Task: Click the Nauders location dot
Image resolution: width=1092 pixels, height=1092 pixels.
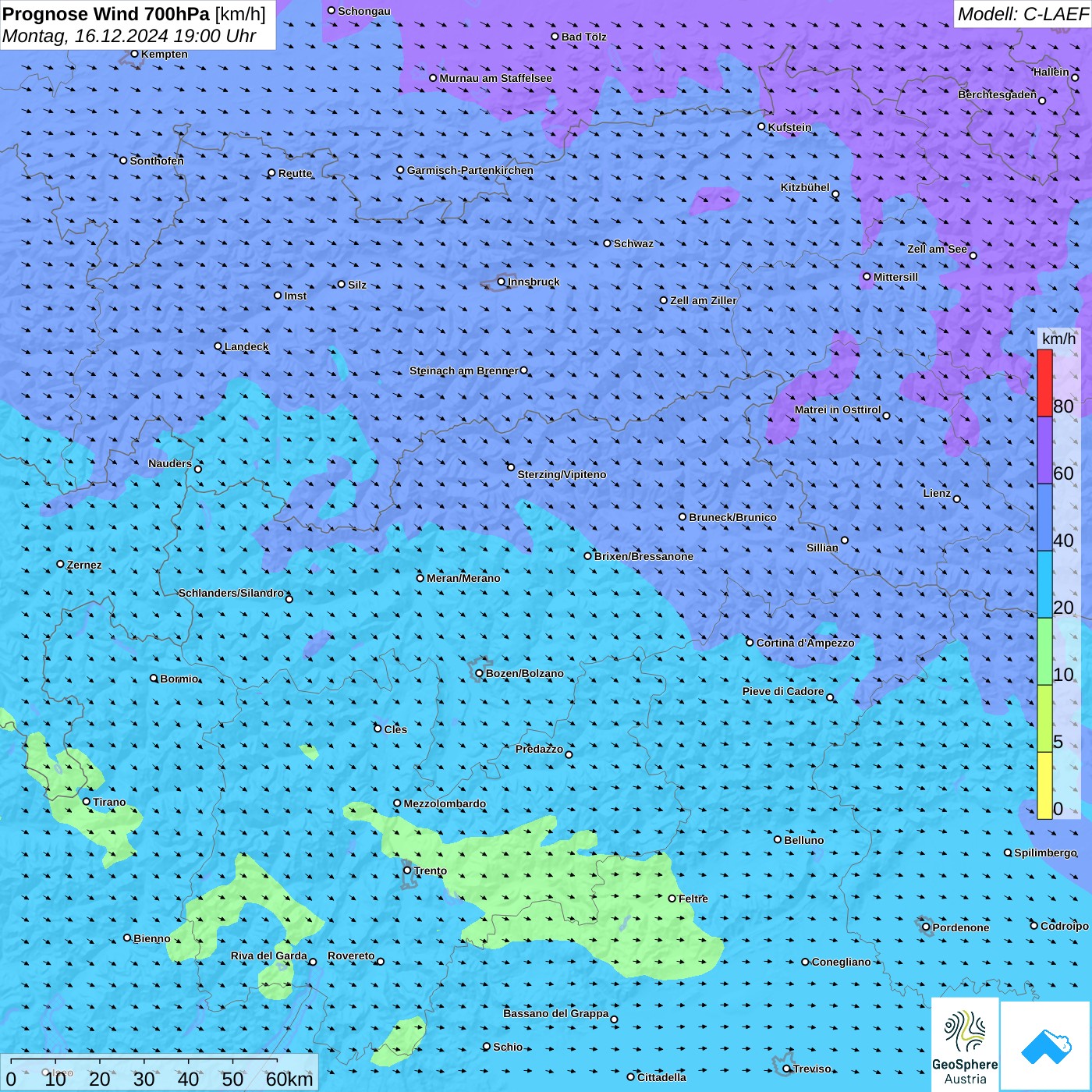Action: 198,469
